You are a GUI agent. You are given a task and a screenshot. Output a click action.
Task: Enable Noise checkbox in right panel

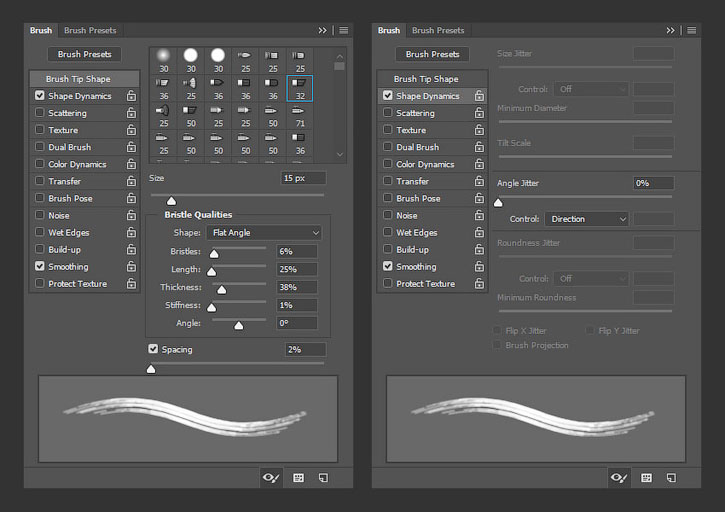pyautogui.click(x=387, y=215)
